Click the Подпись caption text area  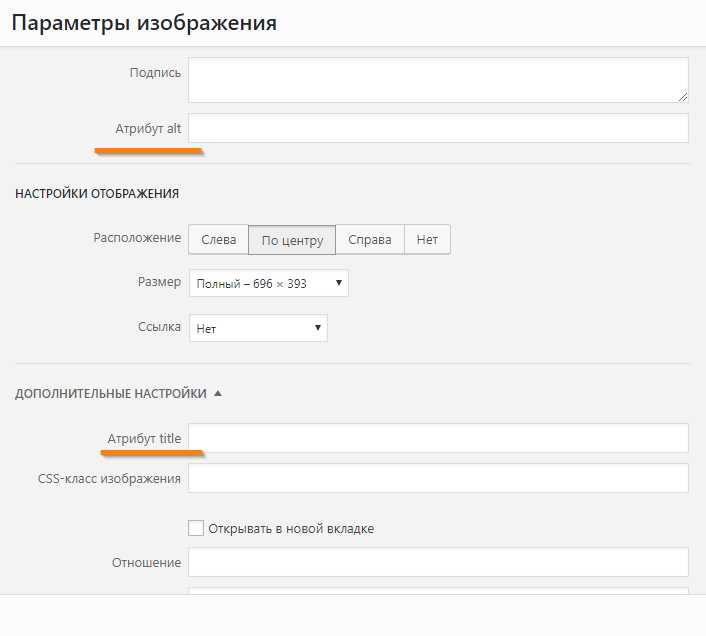tap(438, 80)
